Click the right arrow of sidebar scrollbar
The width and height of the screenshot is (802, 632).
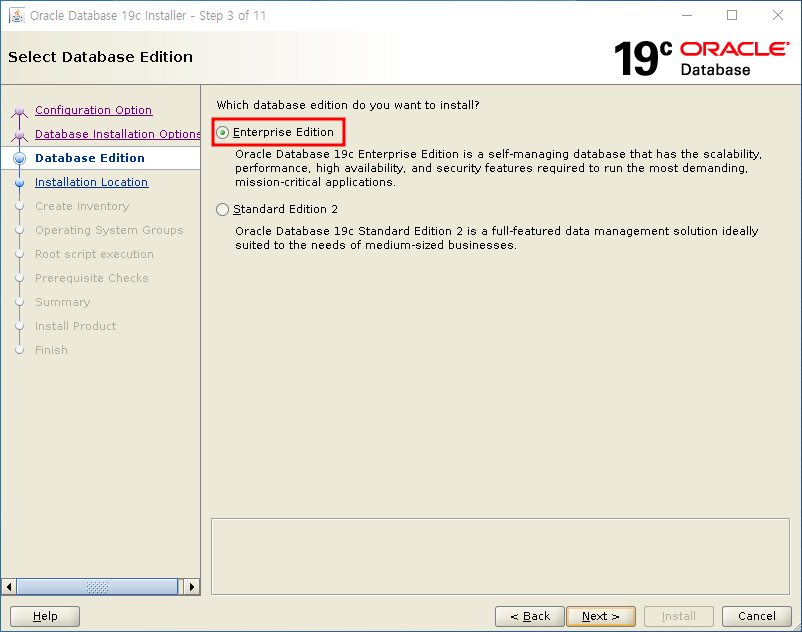192,586
